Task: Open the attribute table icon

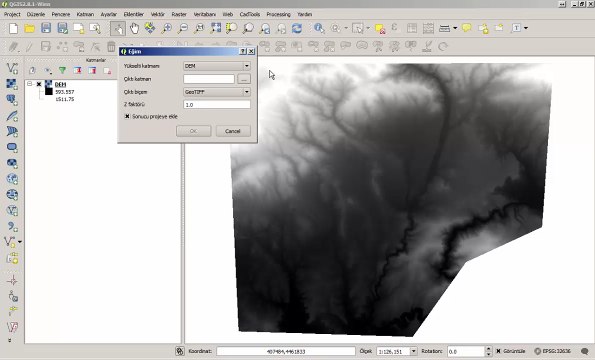Action: 412,28
